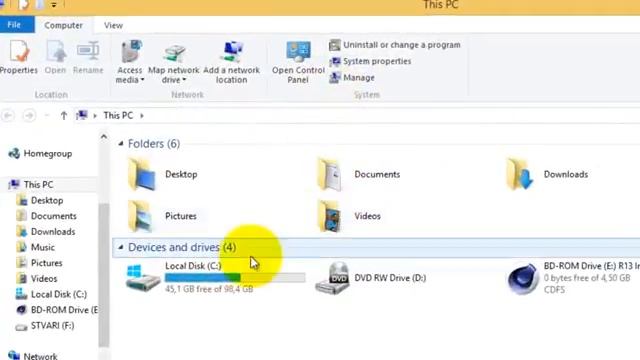
Task: Select Network in navigation pane
Action: click(x=33, y=356)
